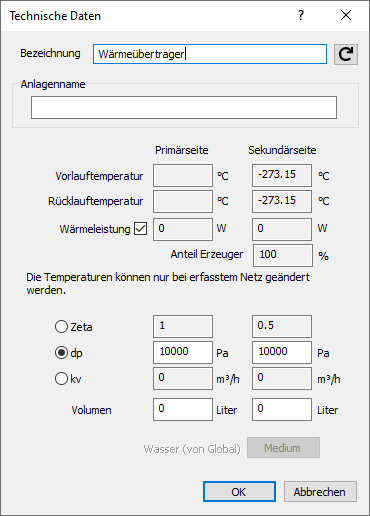Screen dimensions: 370x516
Task: Click the Sekundärseite column header
Action: tap(282, 150)
